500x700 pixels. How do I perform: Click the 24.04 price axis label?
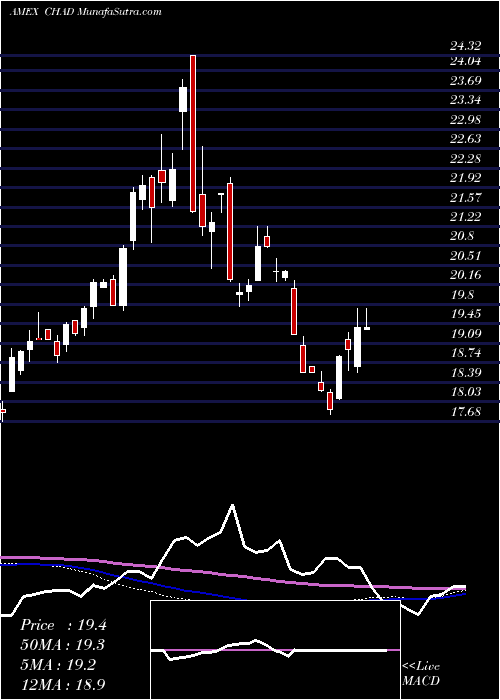pyautogui.click(x=466, y=61)
